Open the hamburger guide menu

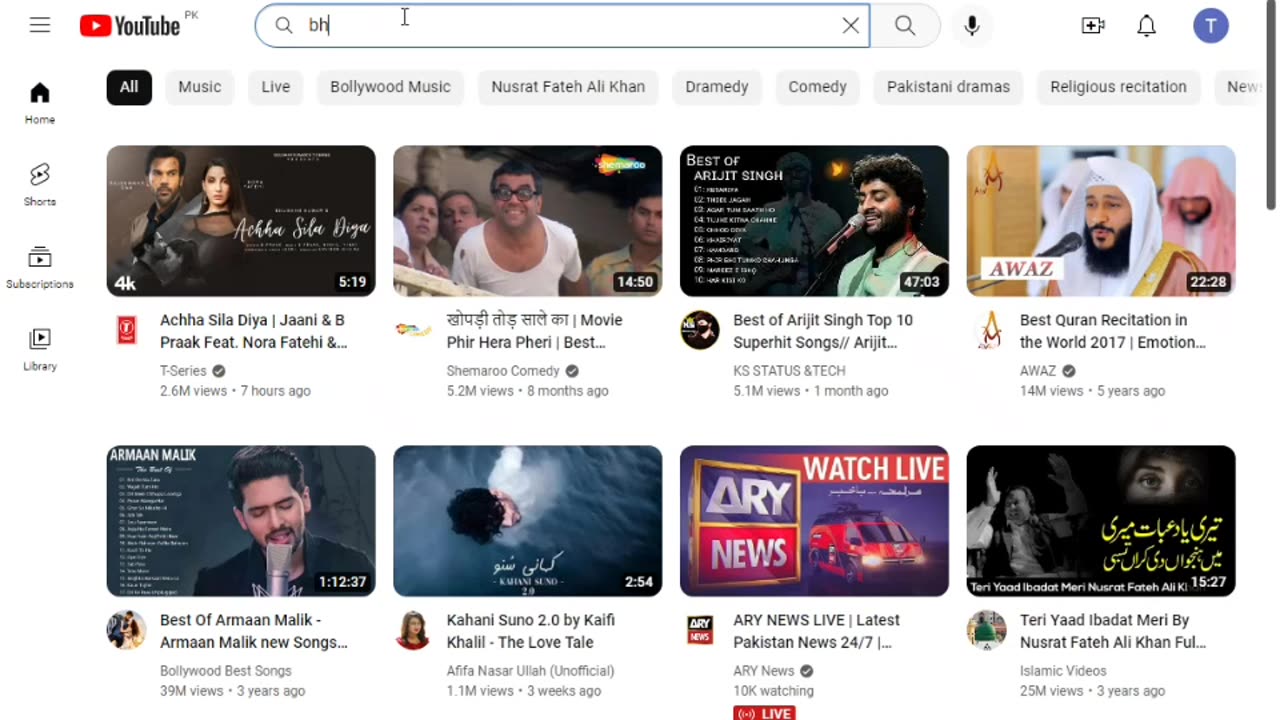pos(40,26)
